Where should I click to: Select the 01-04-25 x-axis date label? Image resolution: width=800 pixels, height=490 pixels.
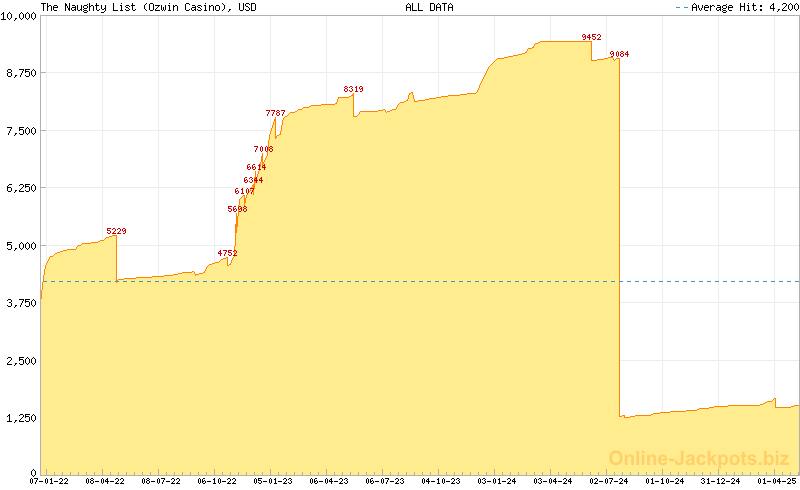tap(776, 481)
